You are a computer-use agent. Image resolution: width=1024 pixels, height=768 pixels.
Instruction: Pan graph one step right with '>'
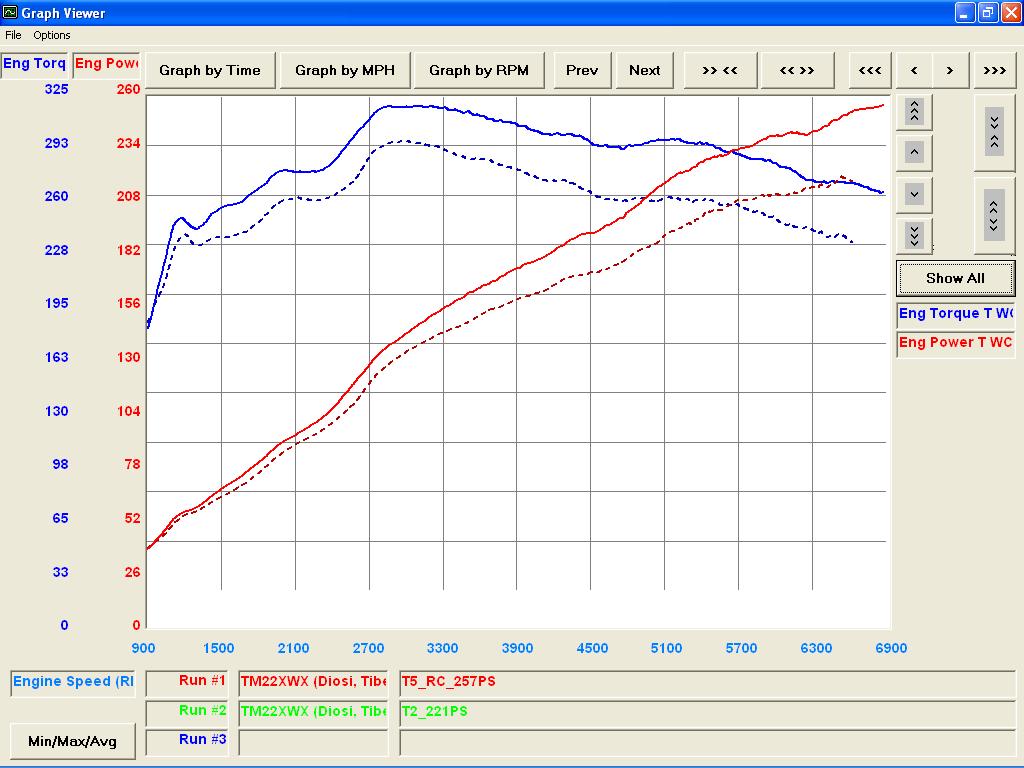coord(950,71)
